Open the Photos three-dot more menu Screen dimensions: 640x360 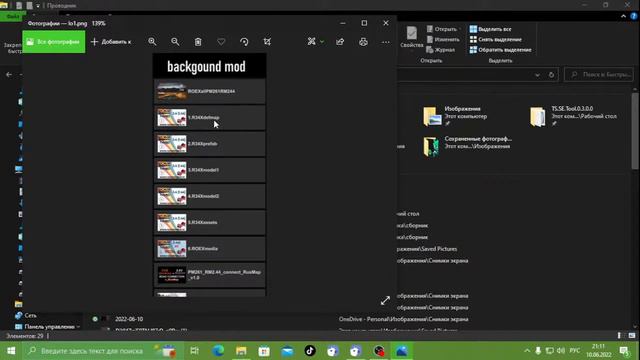tap(385, 42)
